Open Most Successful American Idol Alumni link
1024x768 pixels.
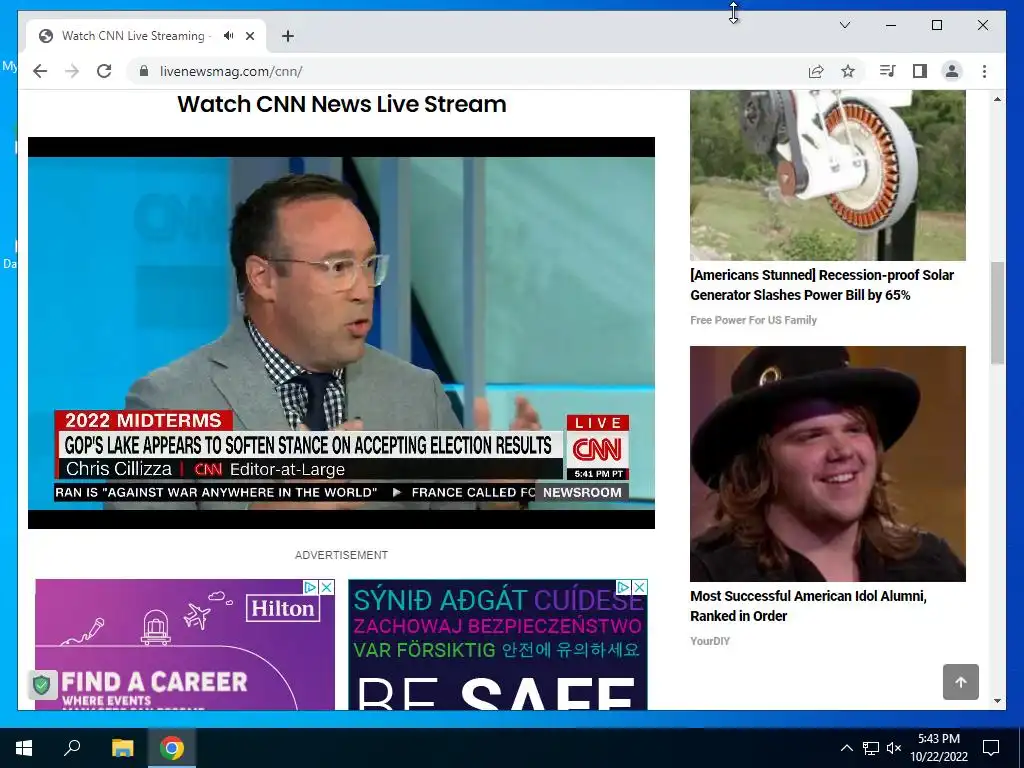(x=808, y=605)
